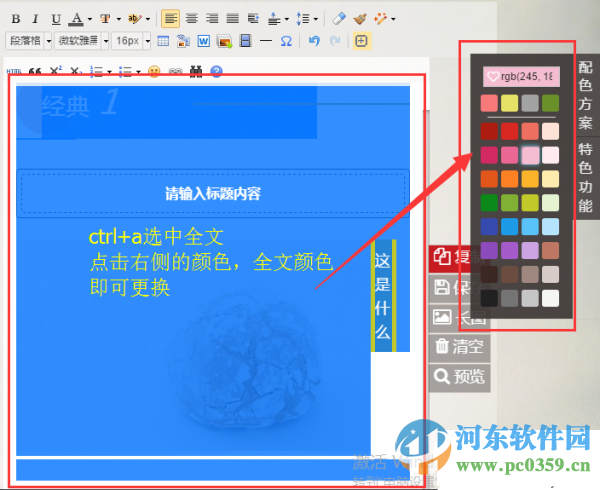600x490 pixels.
Task: Undo last action
Action: point(314,41)
